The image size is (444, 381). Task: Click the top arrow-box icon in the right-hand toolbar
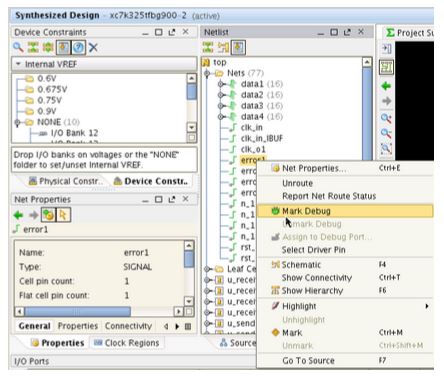386,49
